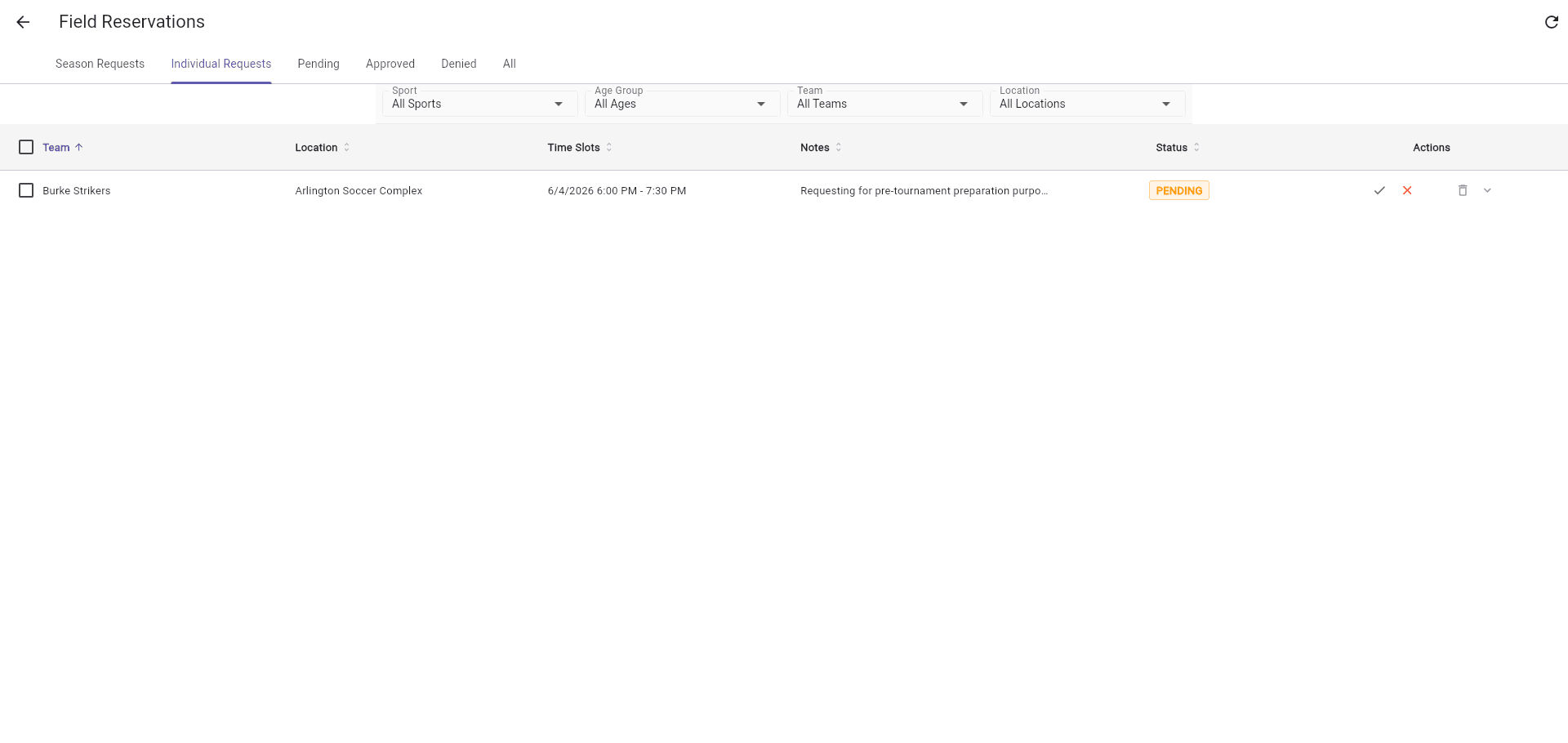
Task: Refresh the Field Reservations list
Action: 1551,22
